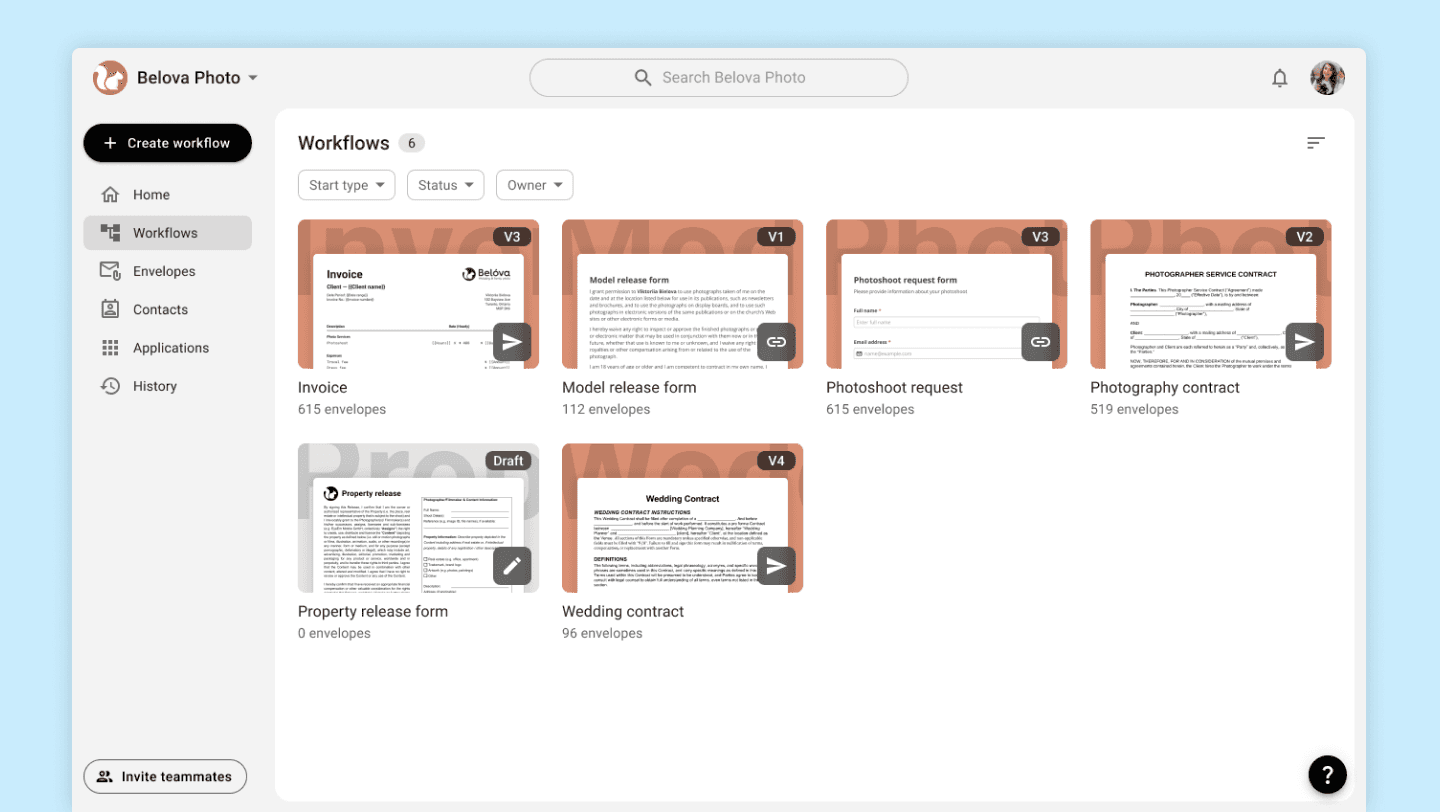Image resolution: width=1440 pixels, height=812 pixels.
Task: Open Envelopes in the sidebar
Action: (x=168, y=271)
